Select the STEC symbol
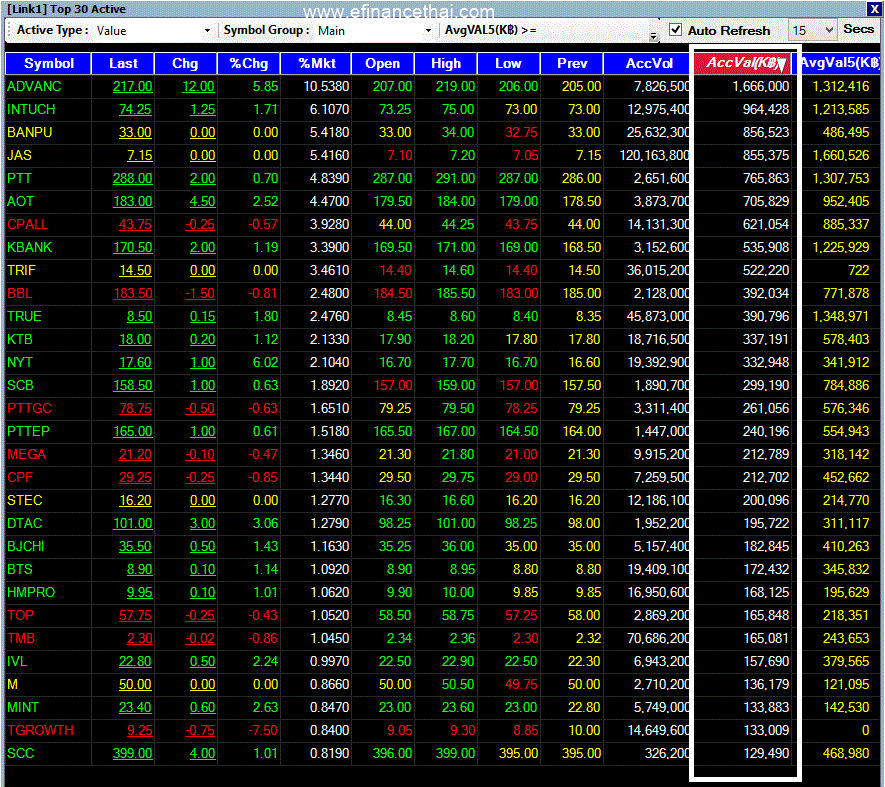885x787 pixels. (x=25, y=500)
